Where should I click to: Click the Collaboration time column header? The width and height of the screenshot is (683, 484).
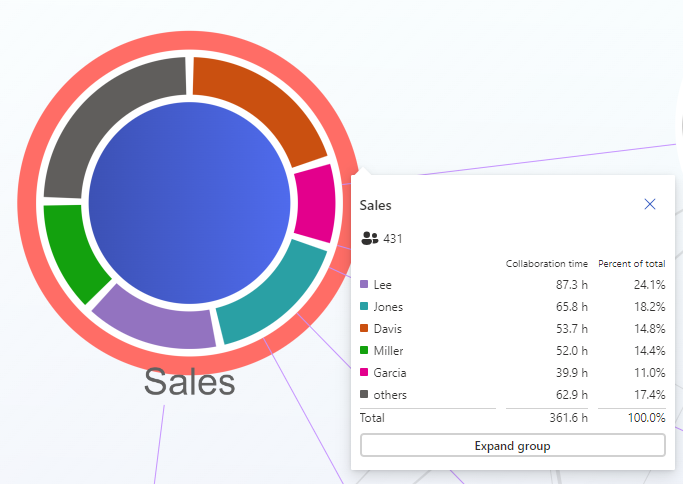546,264
